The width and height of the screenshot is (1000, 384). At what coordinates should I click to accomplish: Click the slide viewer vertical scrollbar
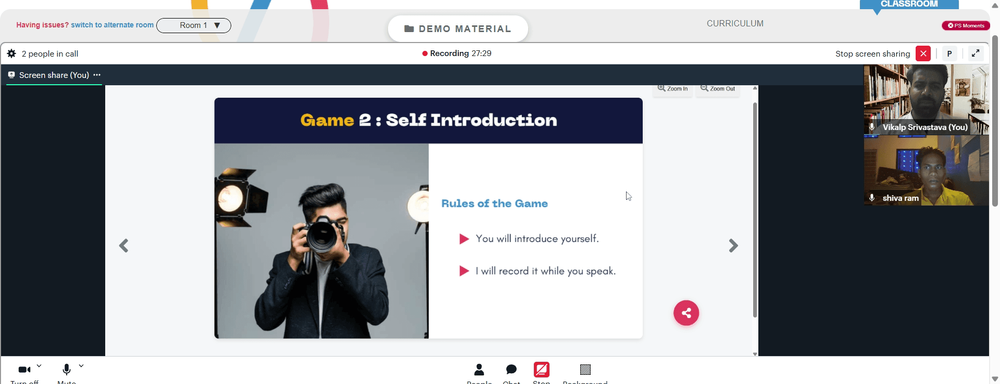(756, 210)
